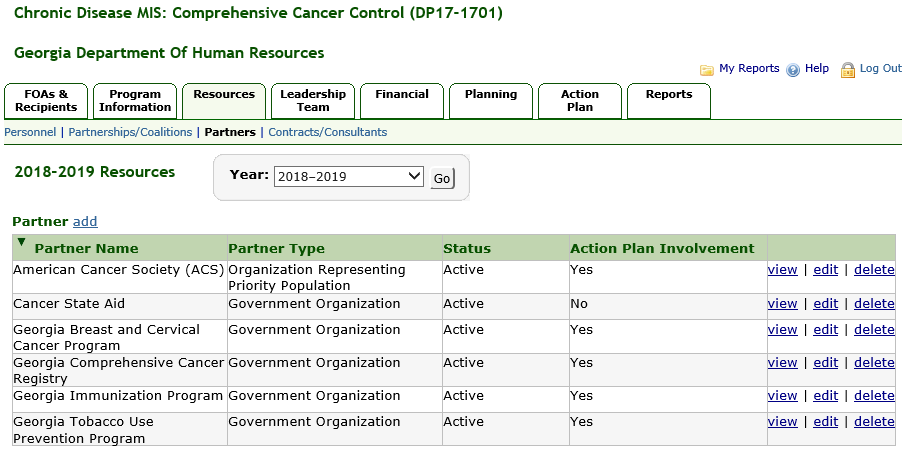Click the Log Out padlock icon
Image resolution: width=902 pixels, height=454 pixels.
(848, 70)
